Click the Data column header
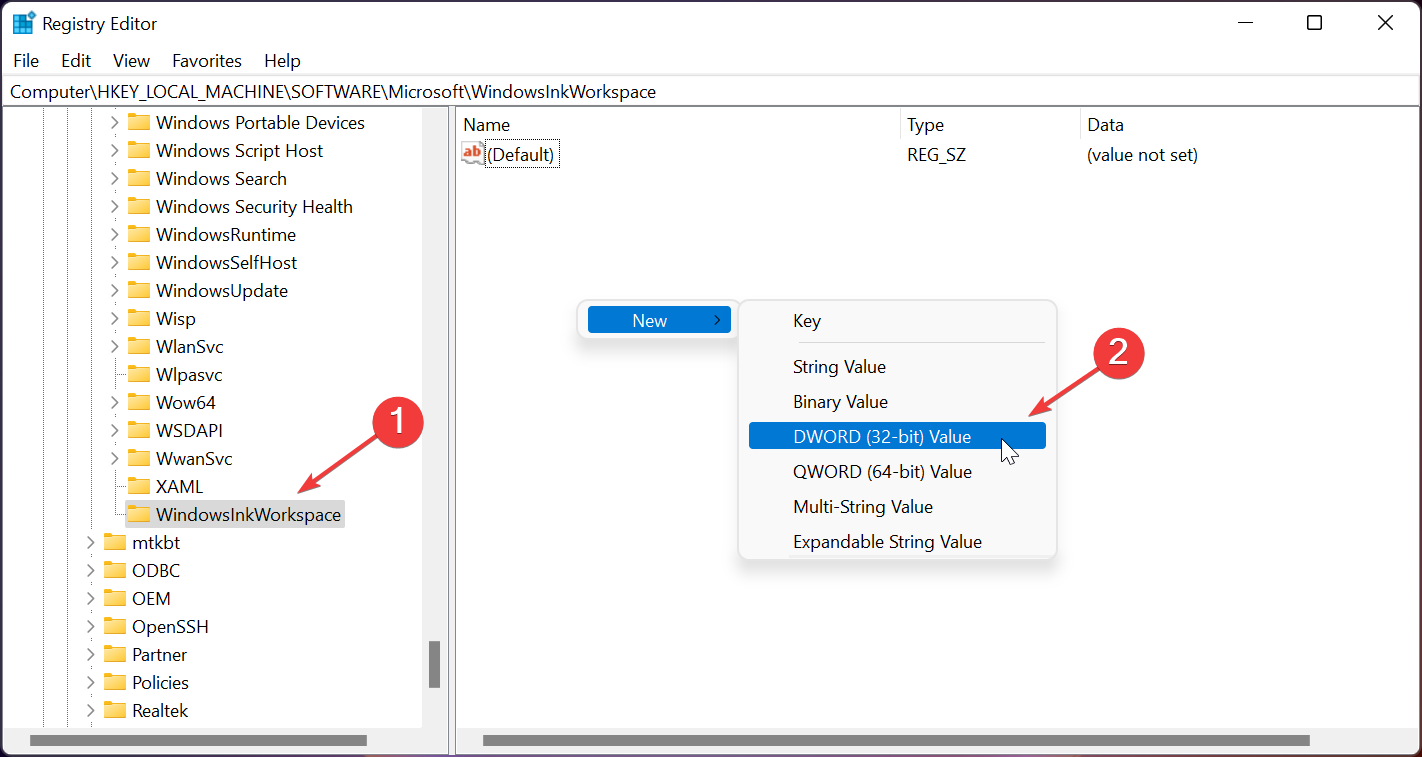Screen dimensions: 1422x757 tap(1250, 125)
